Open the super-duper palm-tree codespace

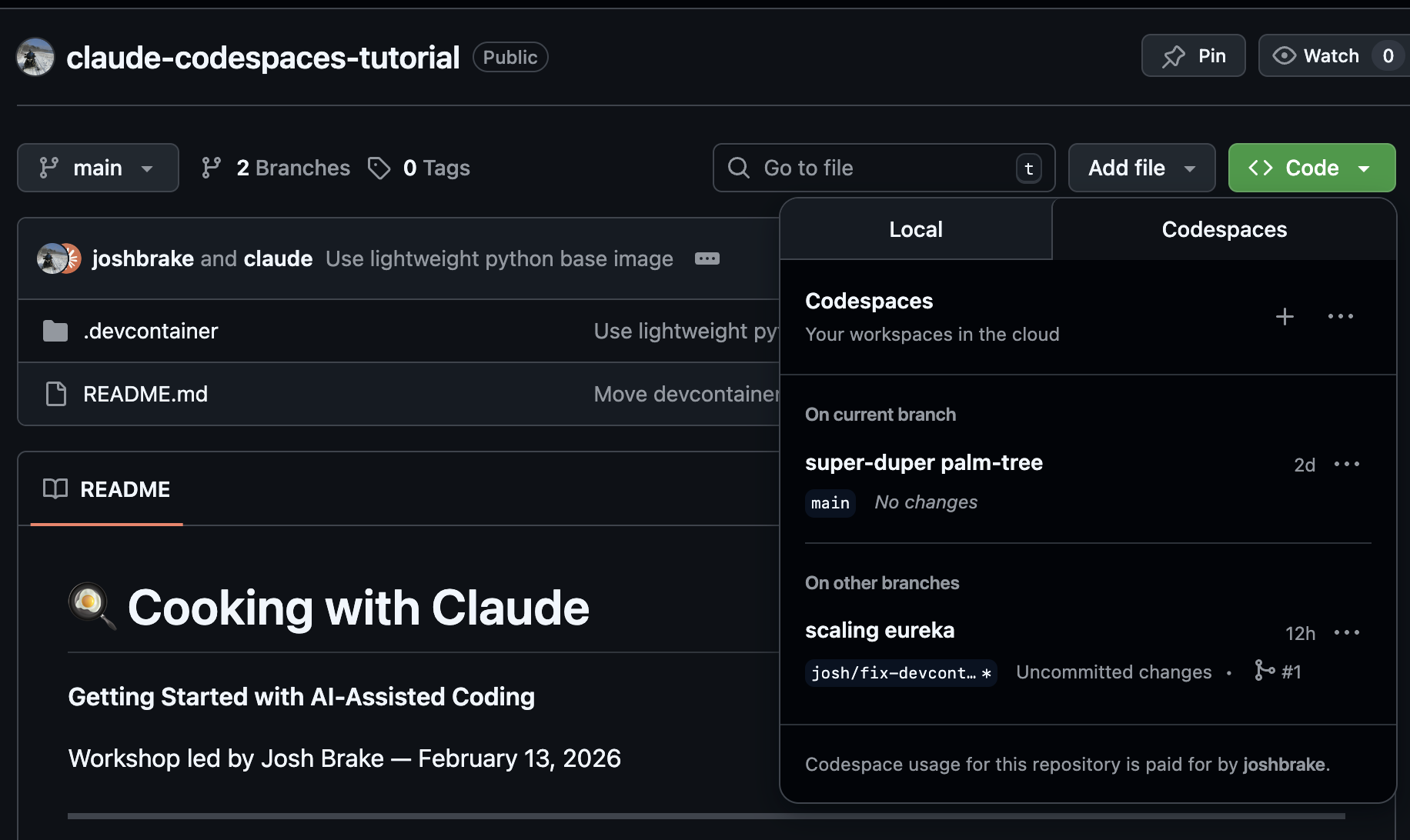coord(924,462)
